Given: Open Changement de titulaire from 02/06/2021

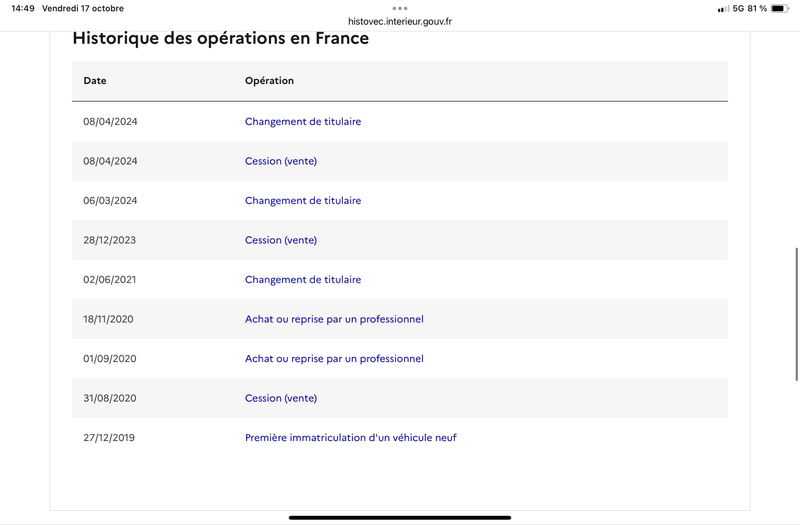Looking at the screenshot, I should [x=303, y=280].
